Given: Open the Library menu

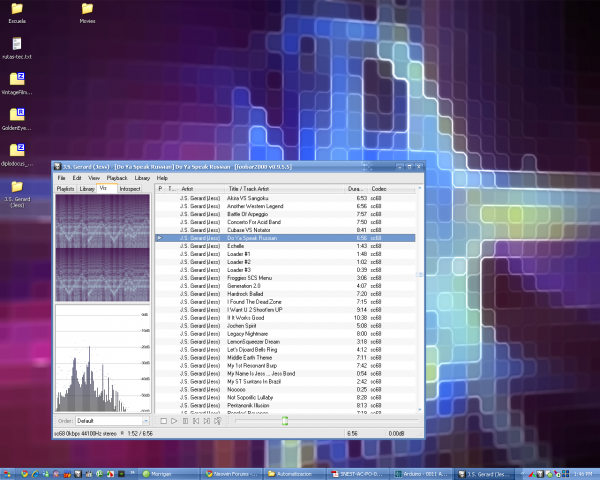Looking at the screenshot, I should pyautogui.click(x=142, y=178).
